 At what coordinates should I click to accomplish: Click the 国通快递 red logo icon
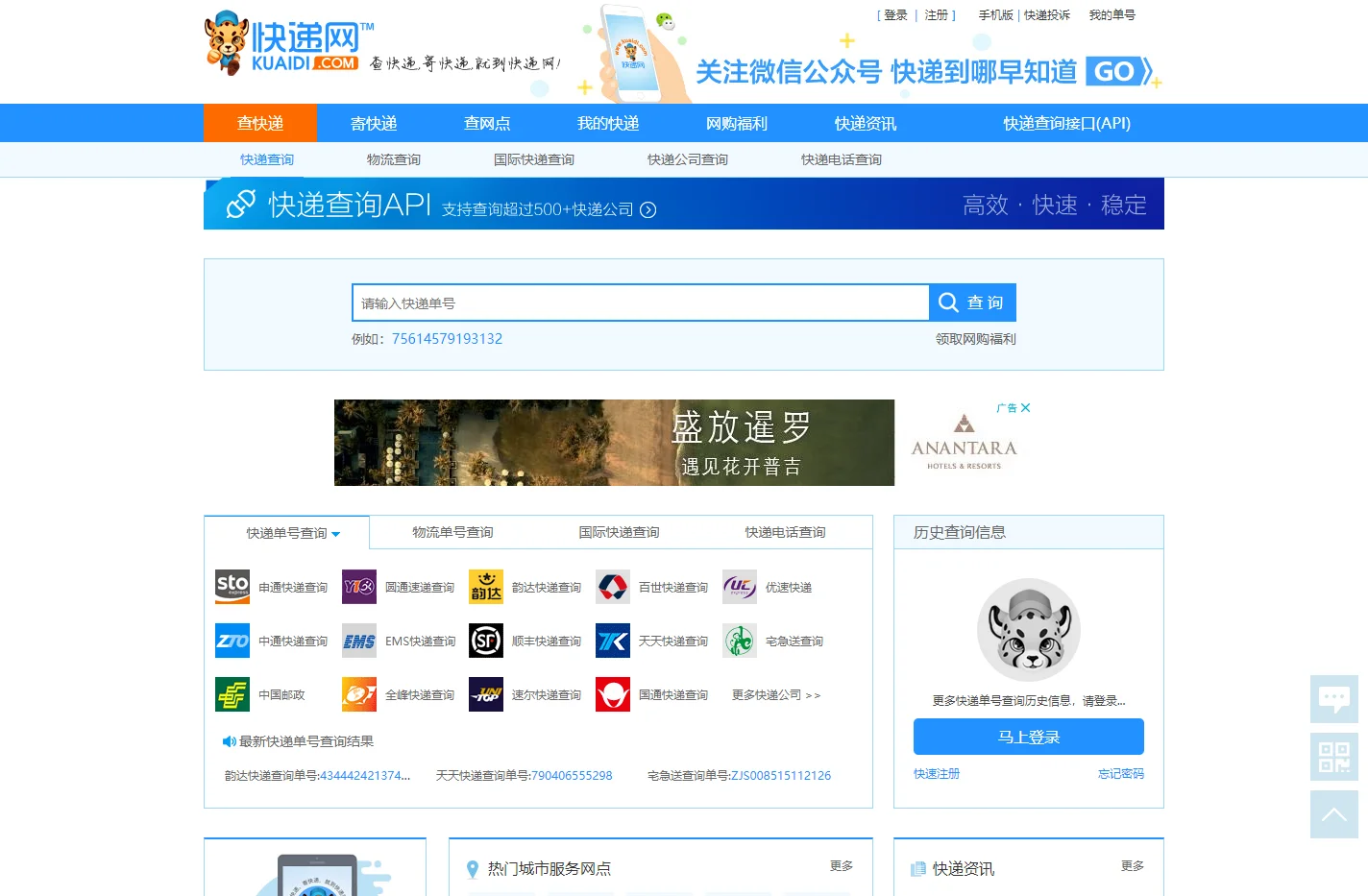click(613, 694)
